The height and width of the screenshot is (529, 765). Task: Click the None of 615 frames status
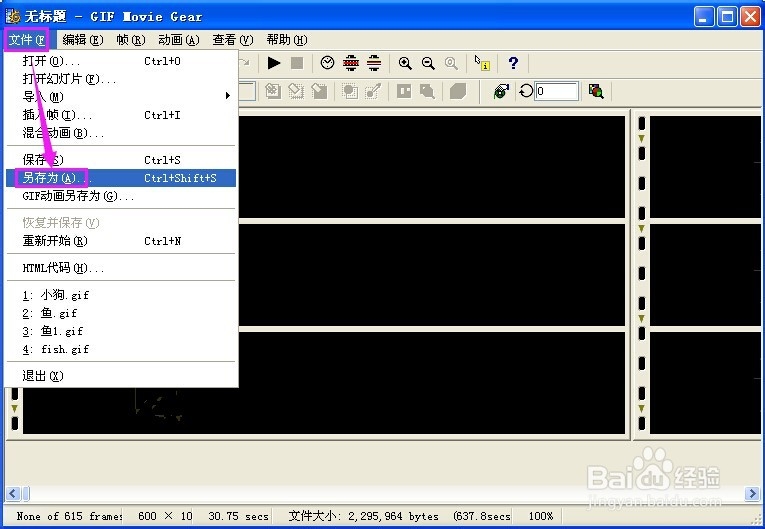69,516
